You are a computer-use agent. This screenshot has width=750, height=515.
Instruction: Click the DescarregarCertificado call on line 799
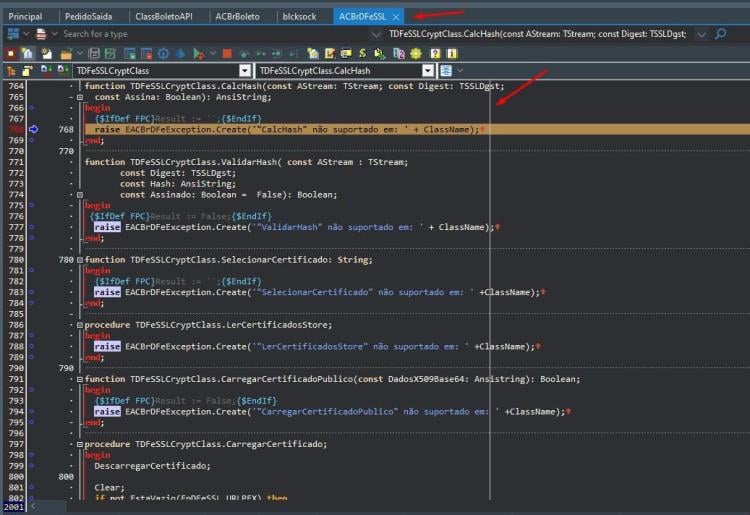pos(152,466)
